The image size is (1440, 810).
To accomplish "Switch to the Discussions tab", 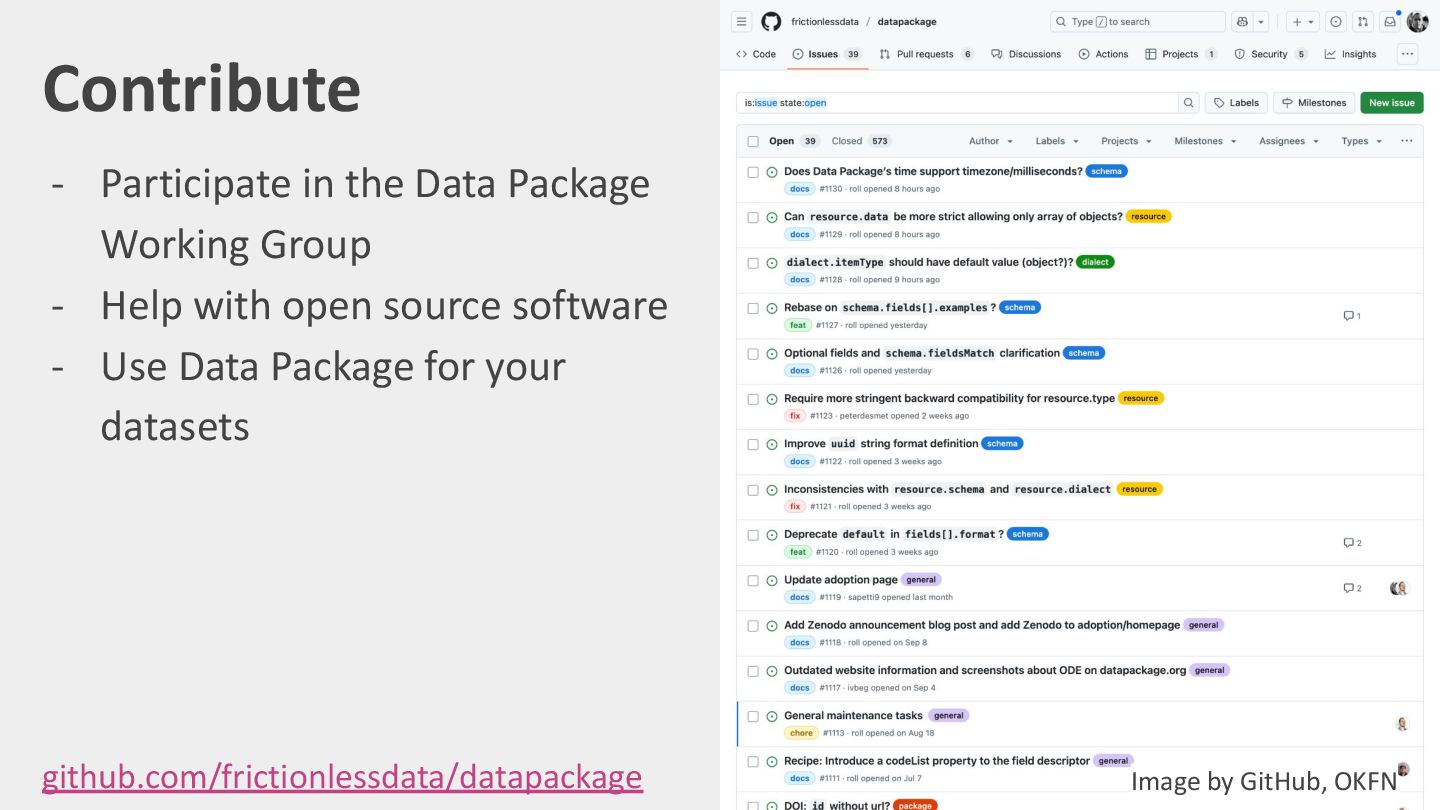I will pyautogui.click(x=1026, y=54).
